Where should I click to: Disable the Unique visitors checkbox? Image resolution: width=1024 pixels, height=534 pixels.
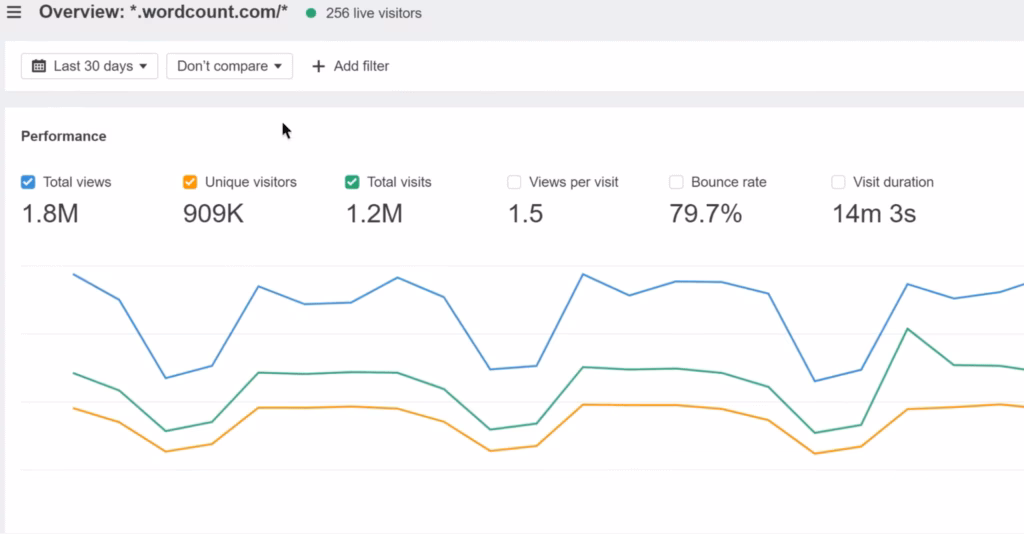click(190, 182)
